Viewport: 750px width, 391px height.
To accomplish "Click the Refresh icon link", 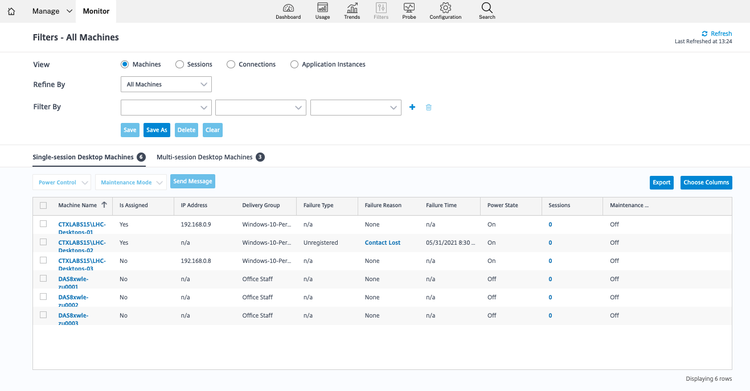I will click(x=717, y=34).
